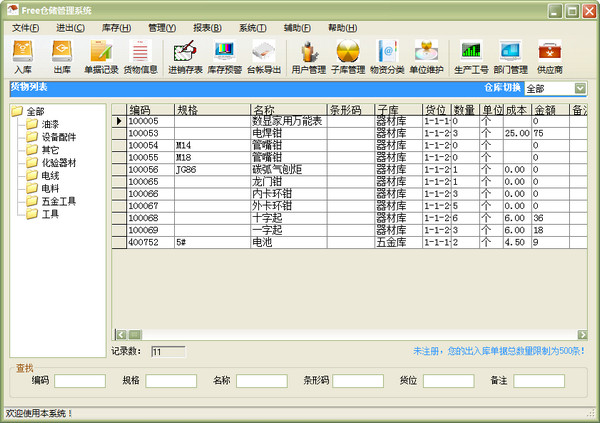Click the 子库 column header

[399, 109]
